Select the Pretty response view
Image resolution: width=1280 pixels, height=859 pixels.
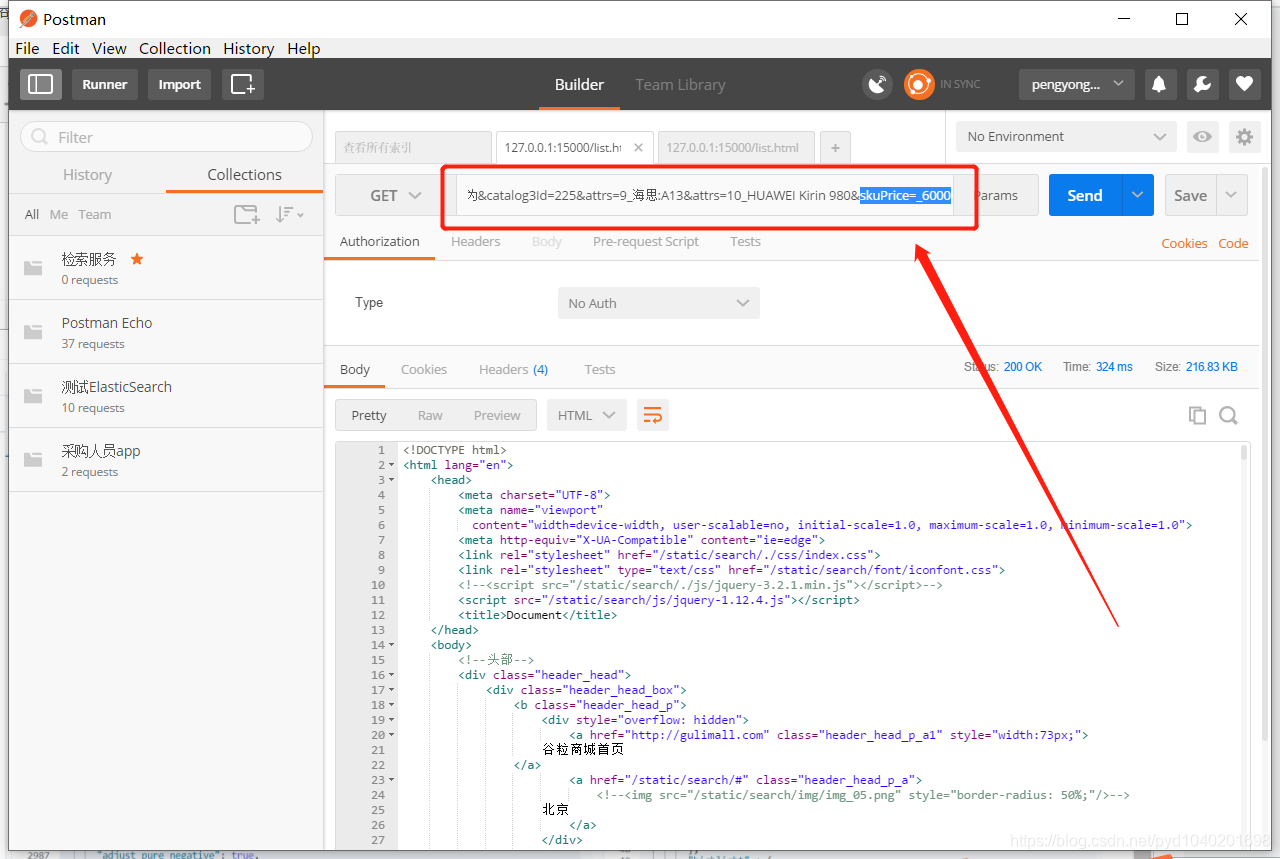[x=369, y=415]
